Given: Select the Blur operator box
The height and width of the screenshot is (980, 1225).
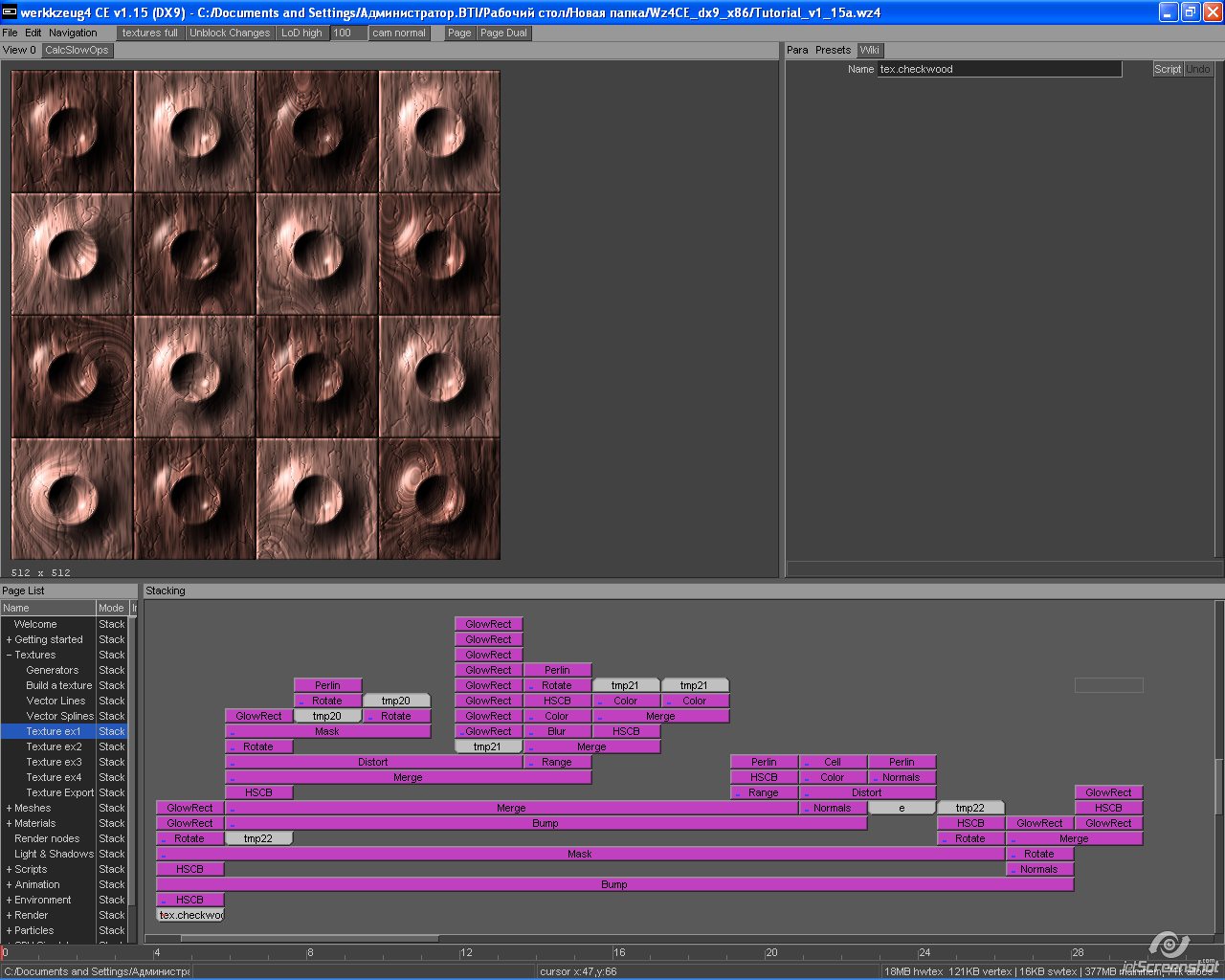Looking at the screenshot, I should pyautogui.click(x=557, y=731).
